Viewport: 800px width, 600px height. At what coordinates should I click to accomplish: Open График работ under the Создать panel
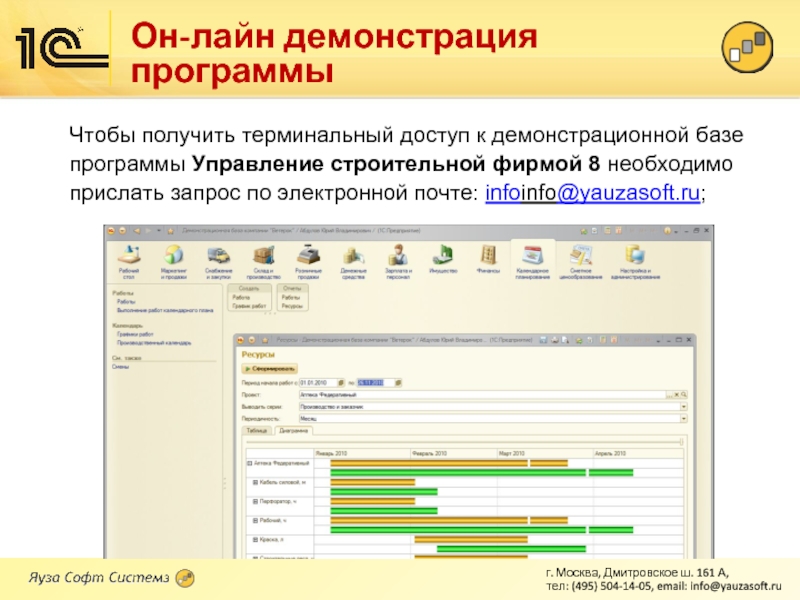249,306
